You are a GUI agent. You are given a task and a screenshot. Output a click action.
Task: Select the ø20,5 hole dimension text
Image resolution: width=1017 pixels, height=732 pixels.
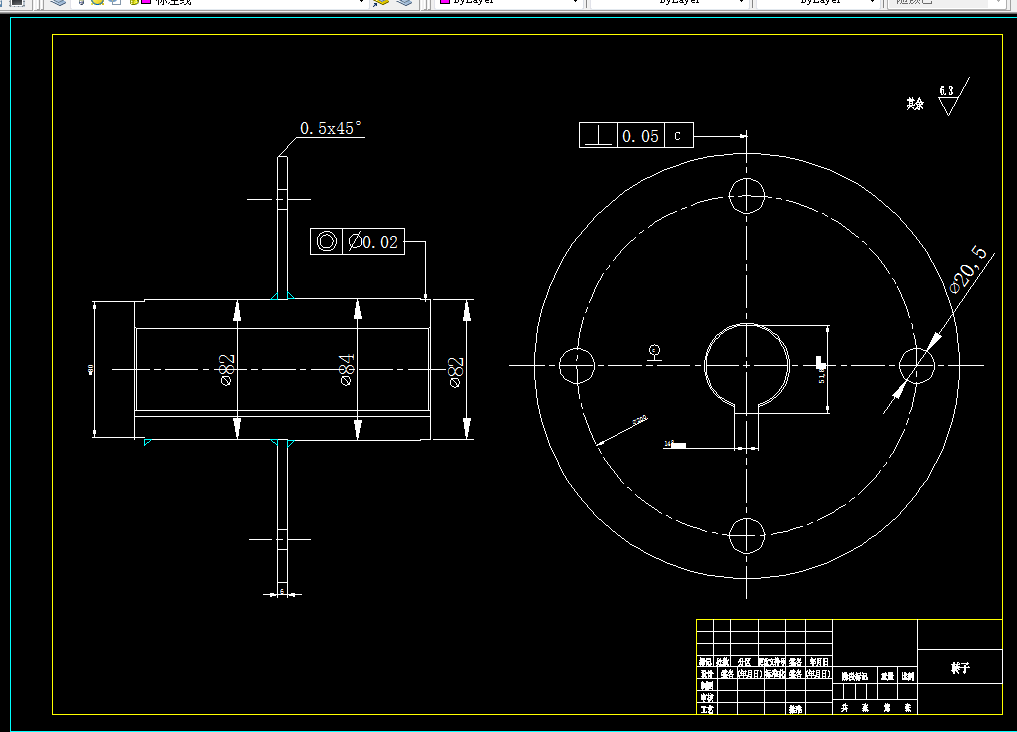coord(968,270)
